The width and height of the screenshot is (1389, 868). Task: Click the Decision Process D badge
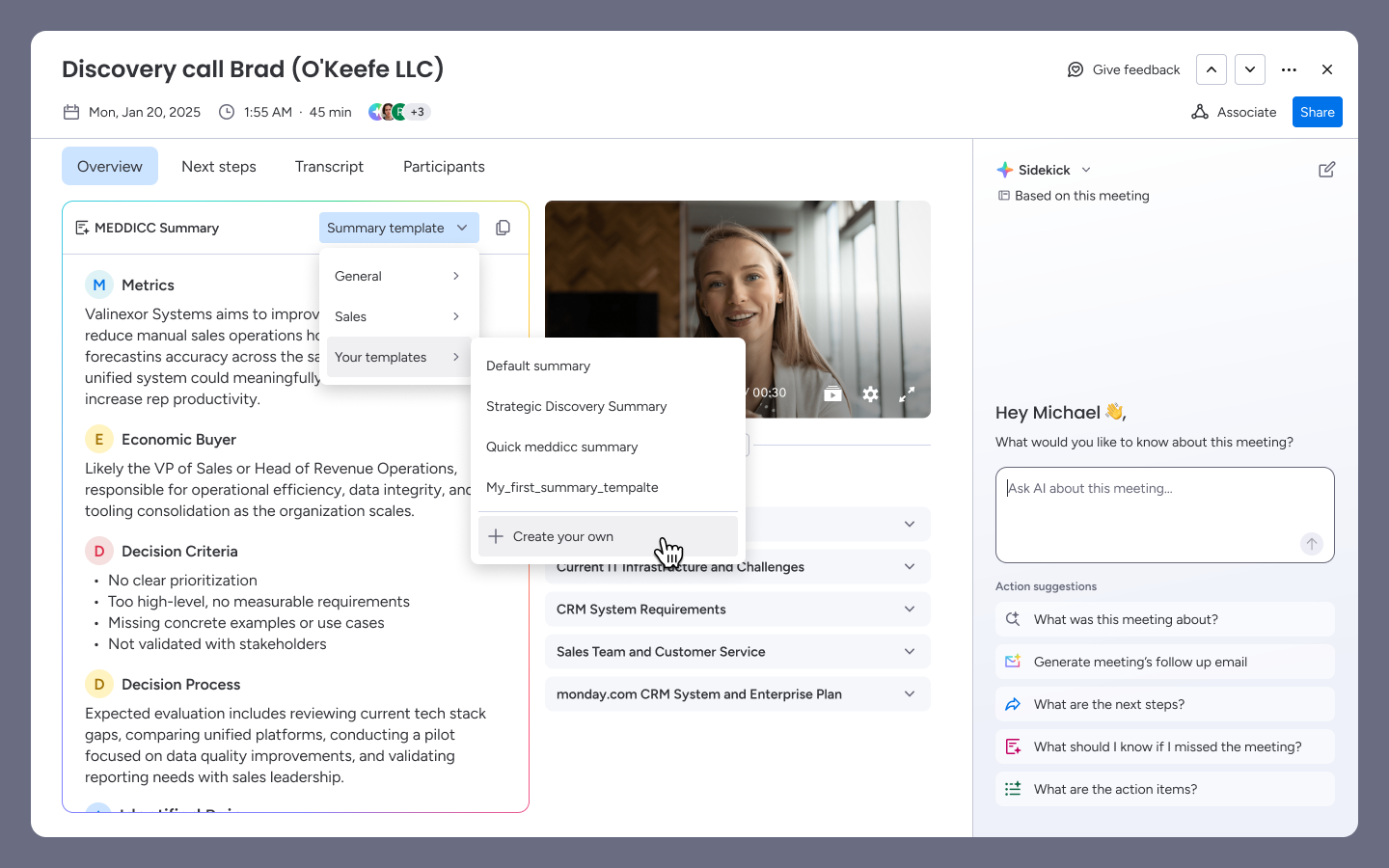[99, 684]
